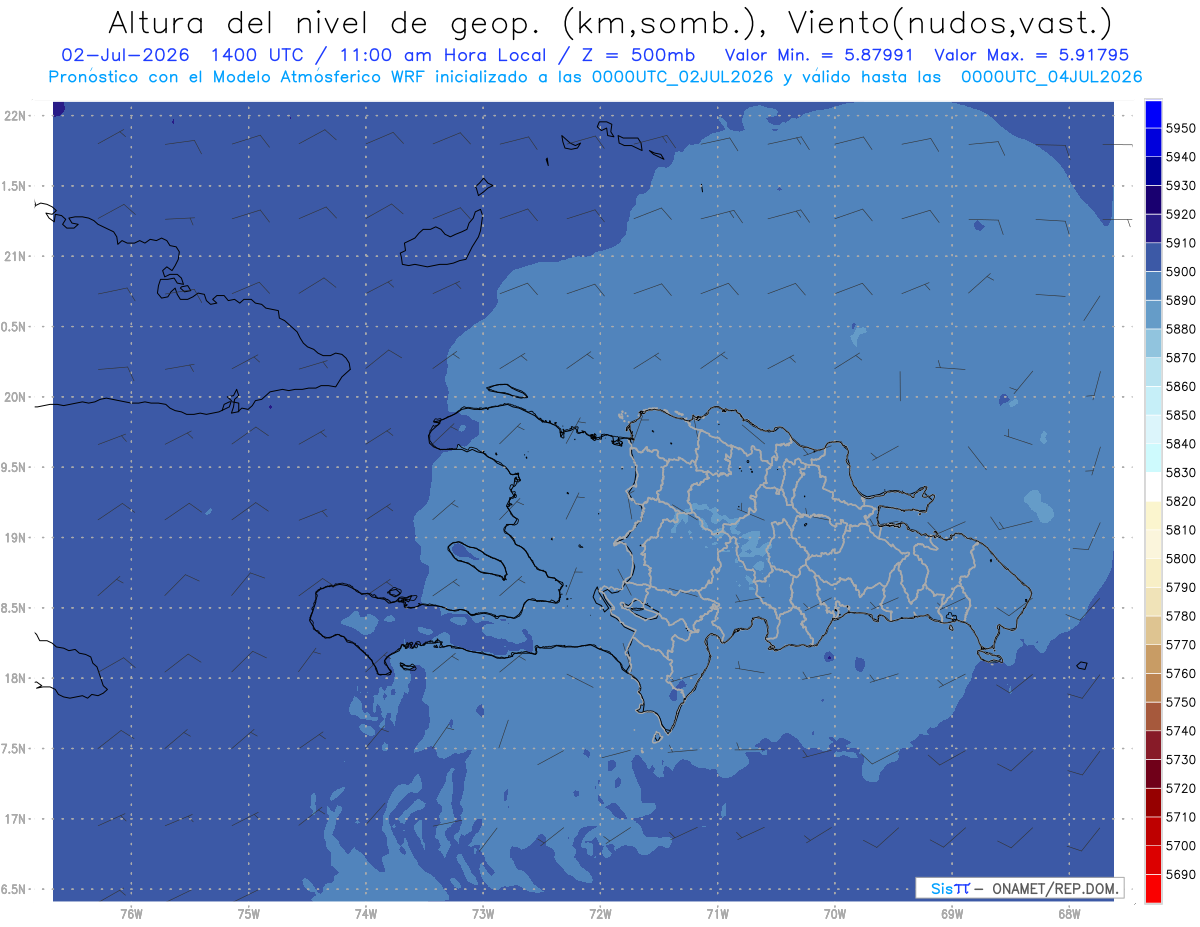Click the 72W longitude label

click(600, 913)
